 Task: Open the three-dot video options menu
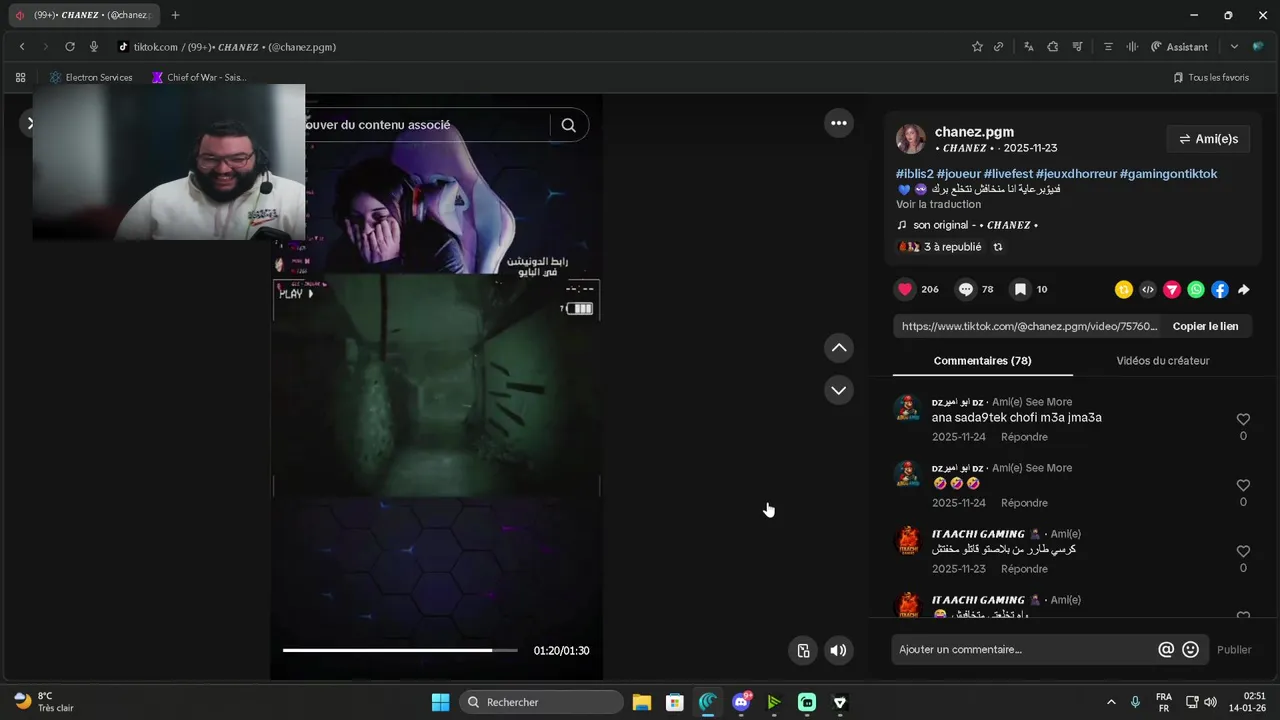pos(839,123)
